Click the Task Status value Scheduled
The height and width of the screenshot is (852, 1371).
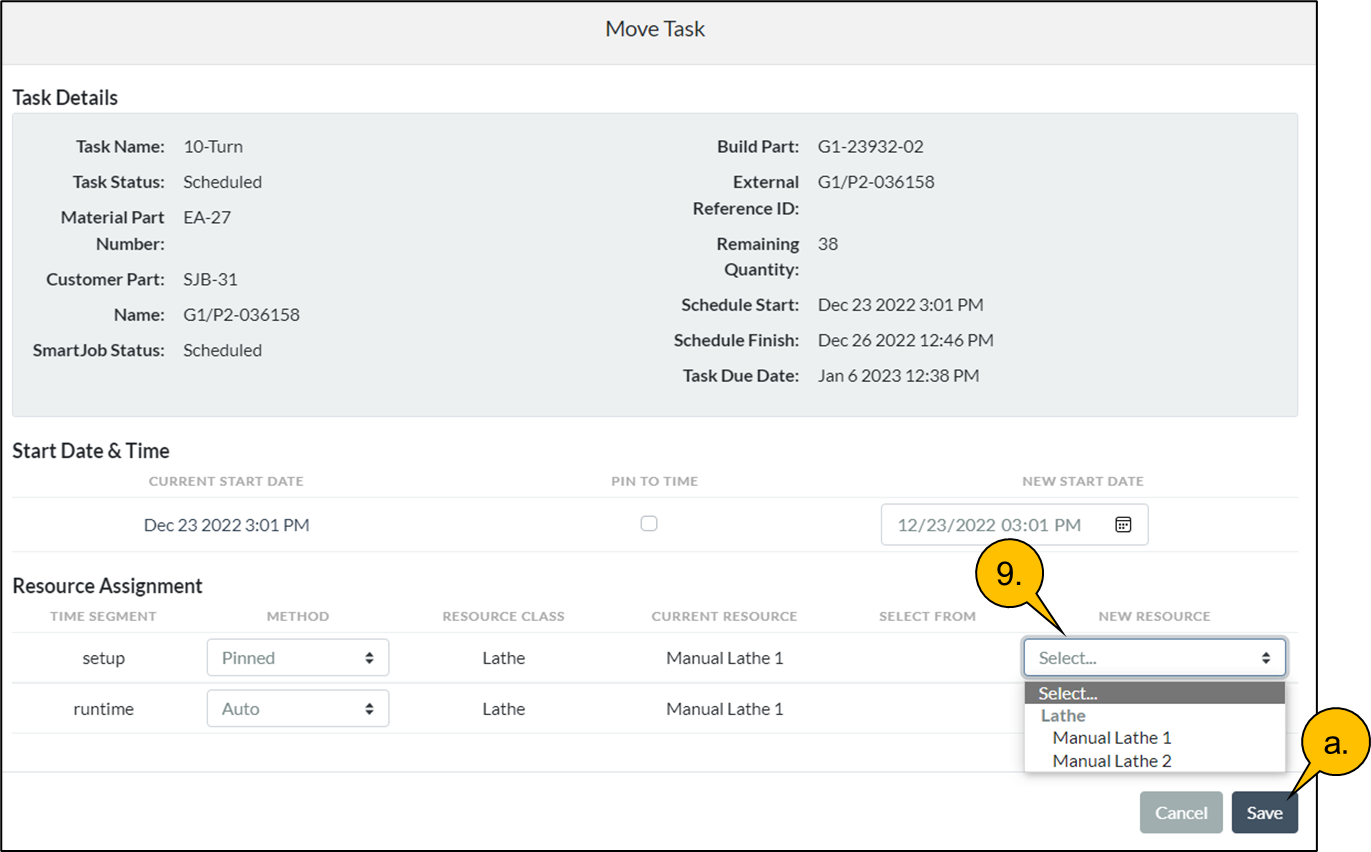coord(222,182)
